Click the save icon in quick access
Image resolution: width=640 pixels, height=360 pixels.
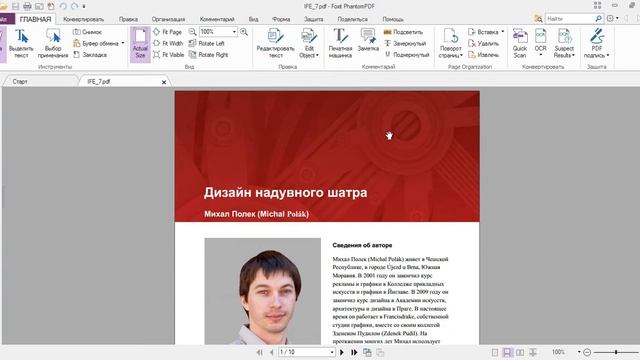click(x=16, y=6)
